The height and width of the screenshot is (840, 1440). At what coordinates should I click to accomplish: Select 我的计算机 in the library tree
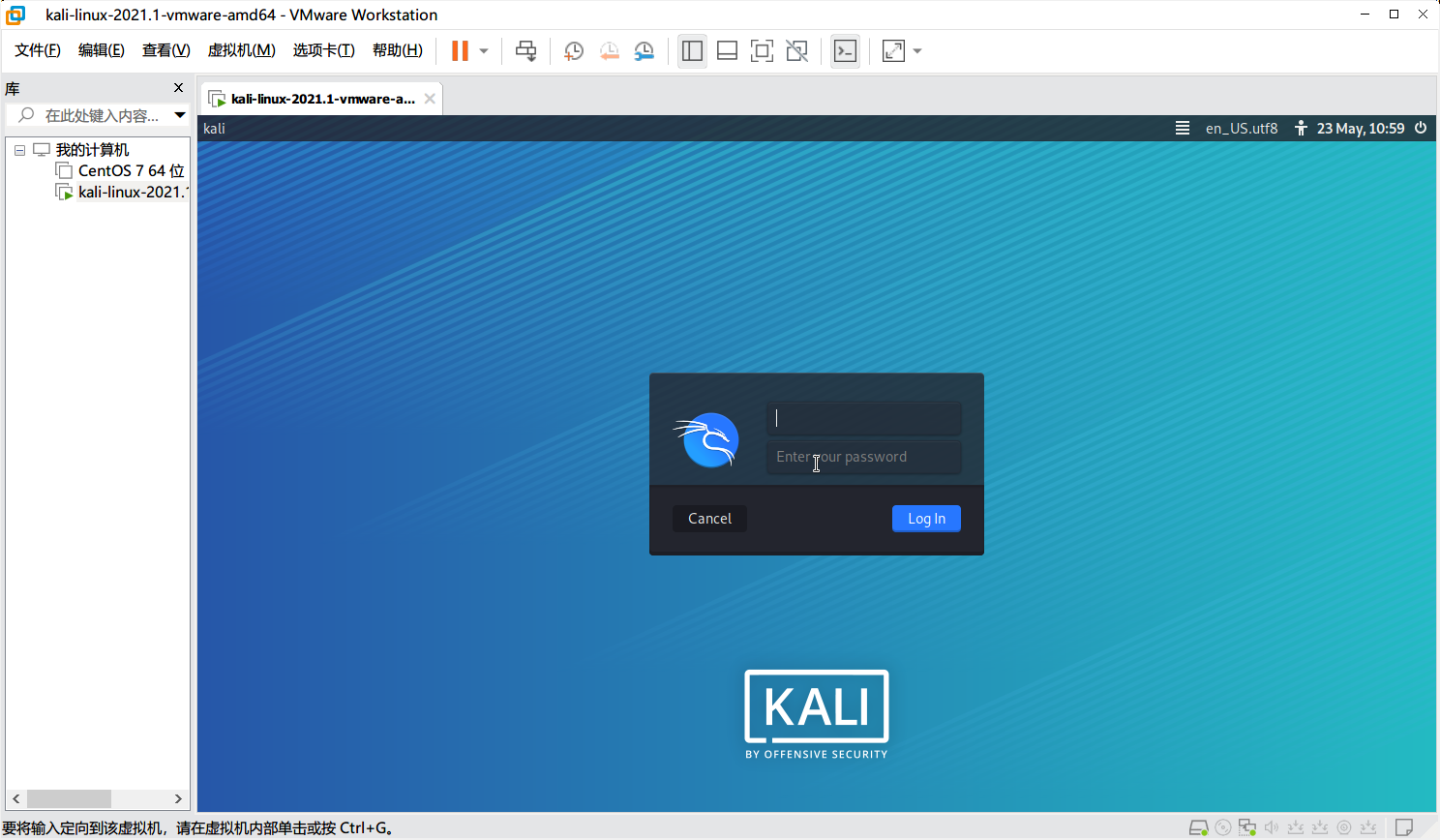(x=92, y=150)
